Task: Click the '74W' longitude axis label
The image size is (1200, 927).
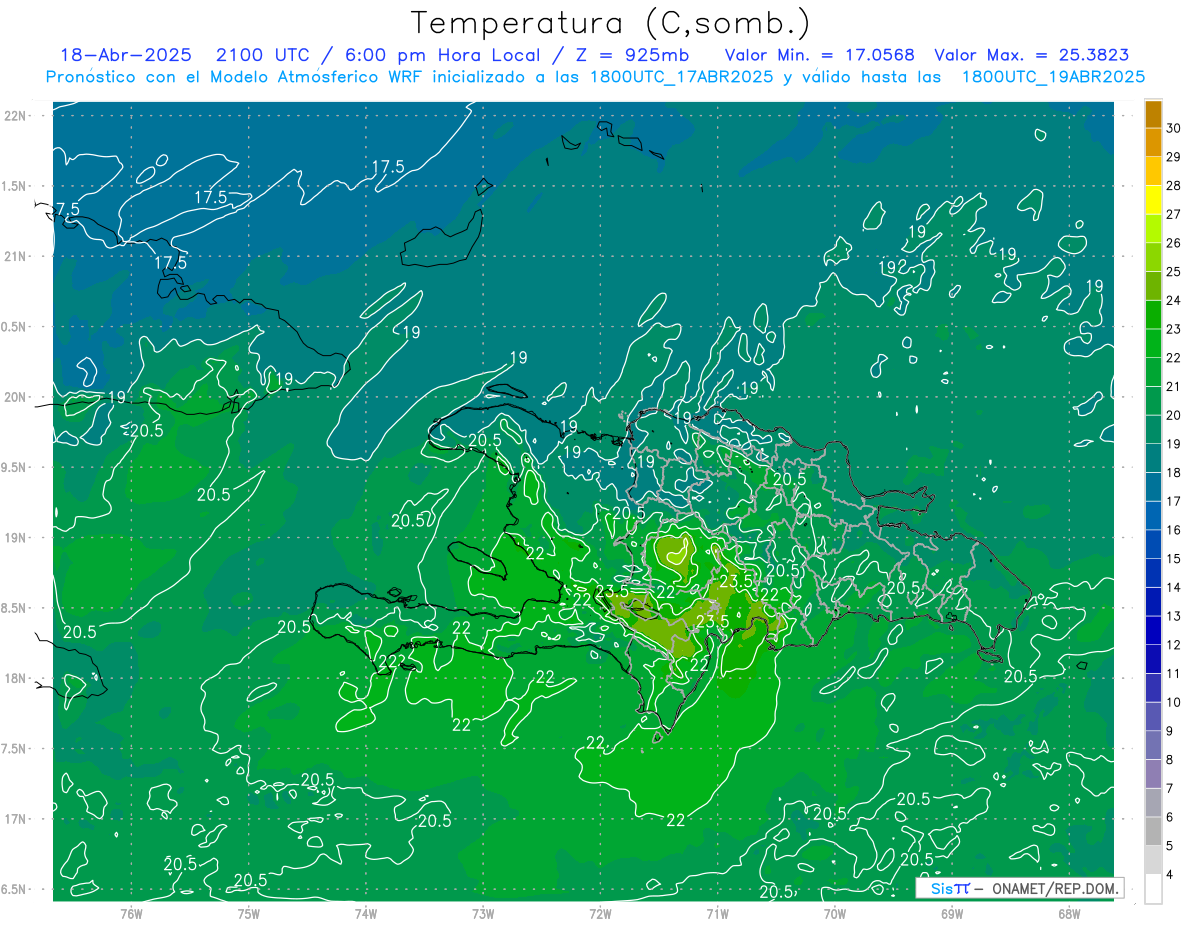Action: click(x=366, y=914)
